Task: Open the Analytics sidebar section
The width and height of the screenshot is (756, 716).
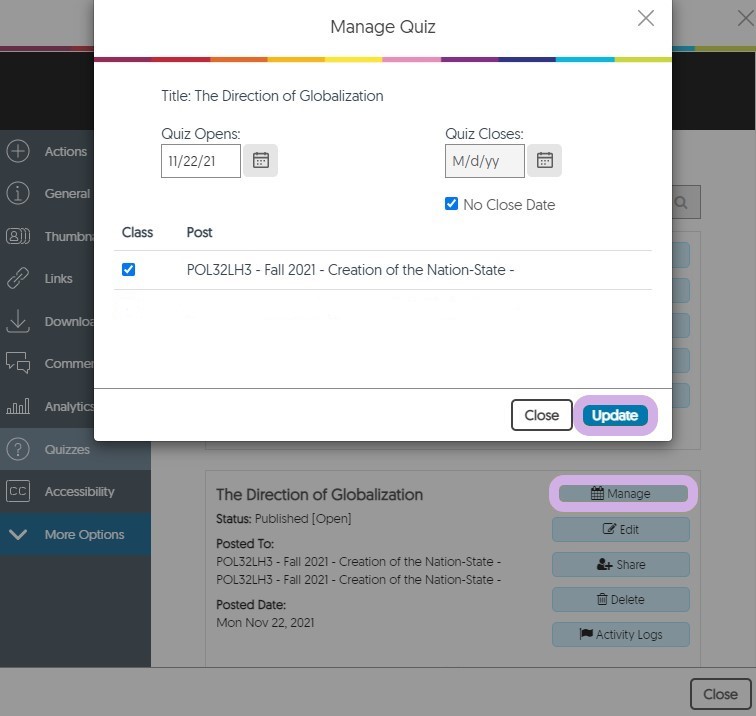Action: coord(47,406)
